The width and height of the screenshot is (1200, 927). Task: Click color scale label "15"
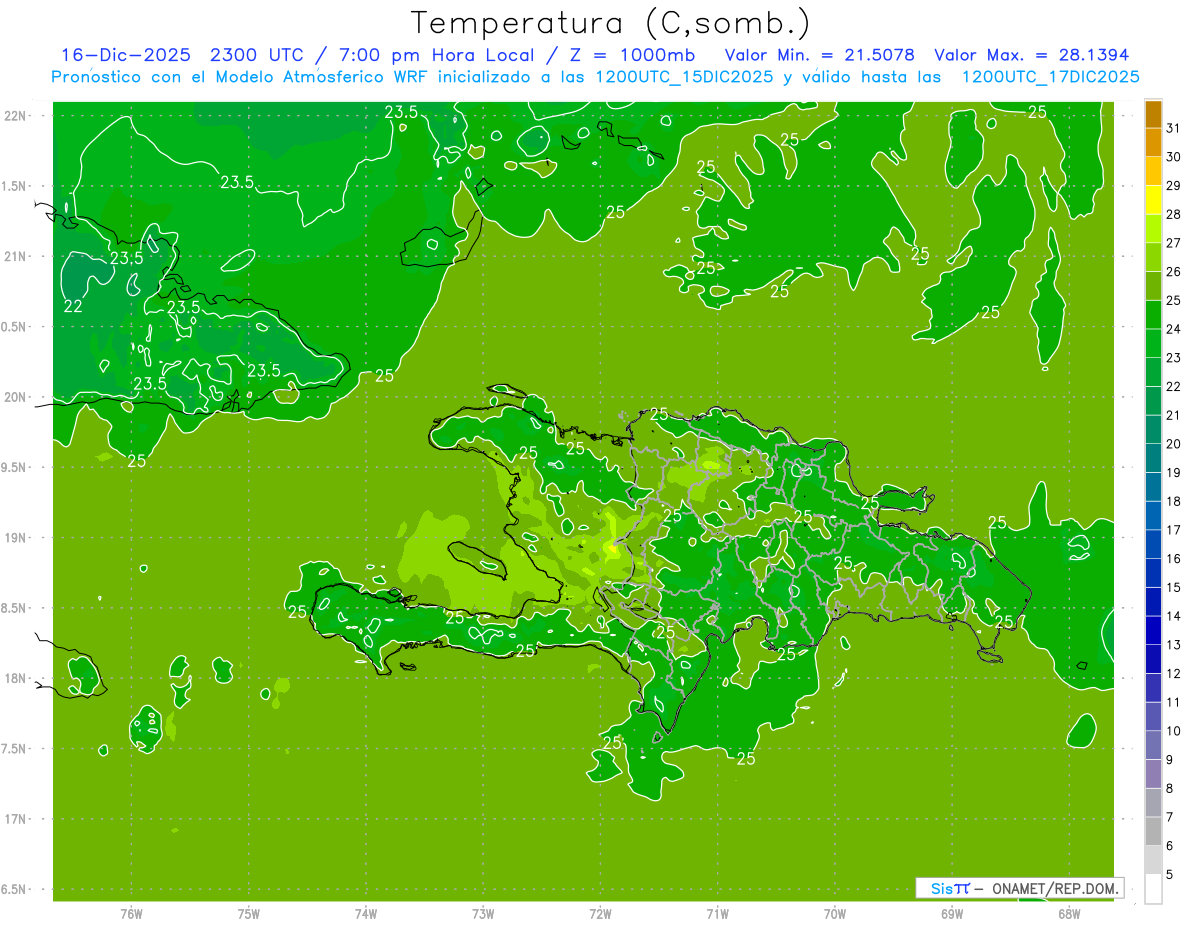coord(1174,587)
